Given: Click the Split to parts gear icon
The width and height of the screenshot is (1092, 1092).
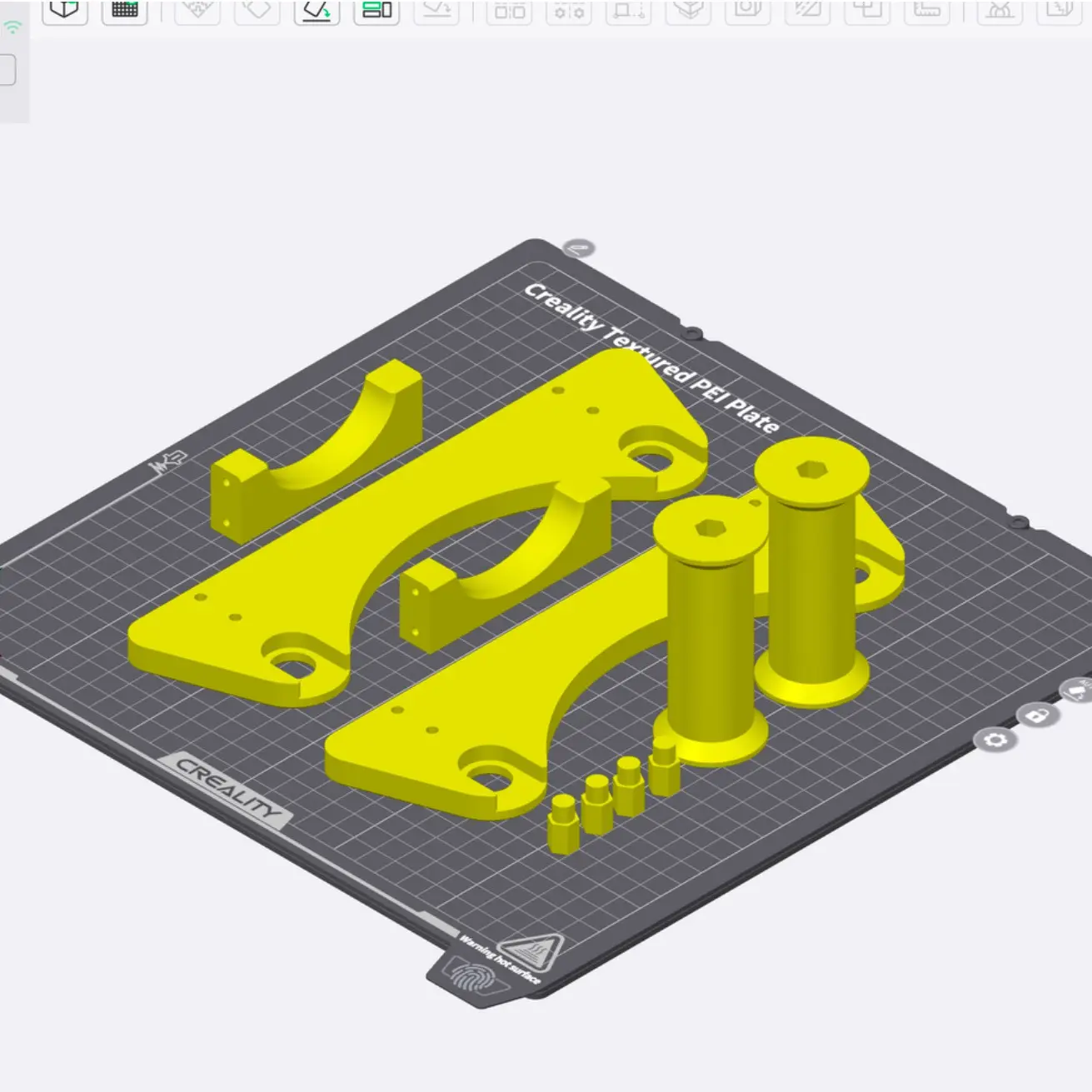Looking at the screenshot, I should (x=570, y=10).
